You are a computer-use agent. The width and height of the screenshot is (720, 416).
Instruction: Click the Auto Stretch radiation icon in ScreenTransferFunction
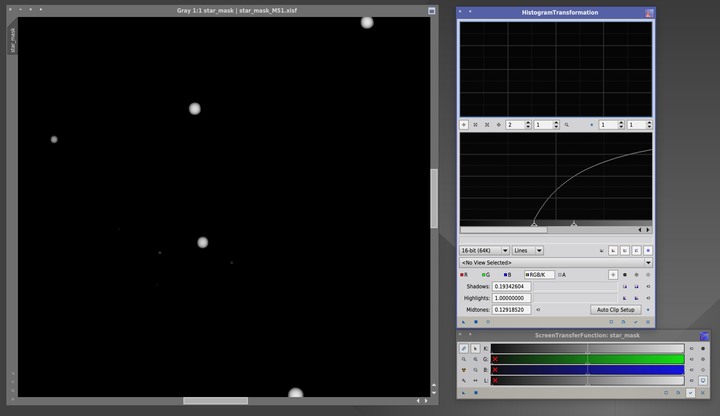(464, 370)
